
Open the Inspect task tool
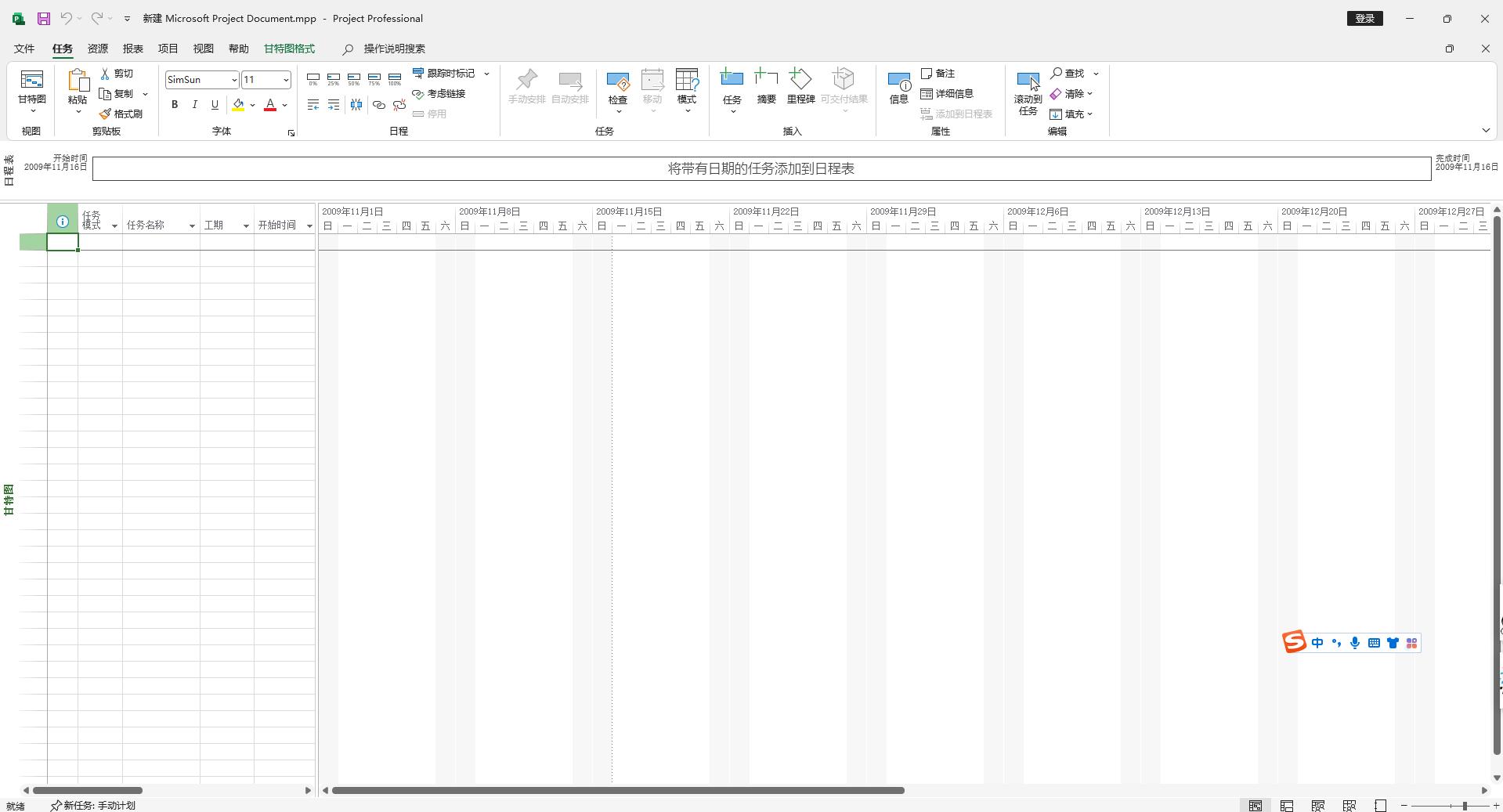click(x=618, y=86)
